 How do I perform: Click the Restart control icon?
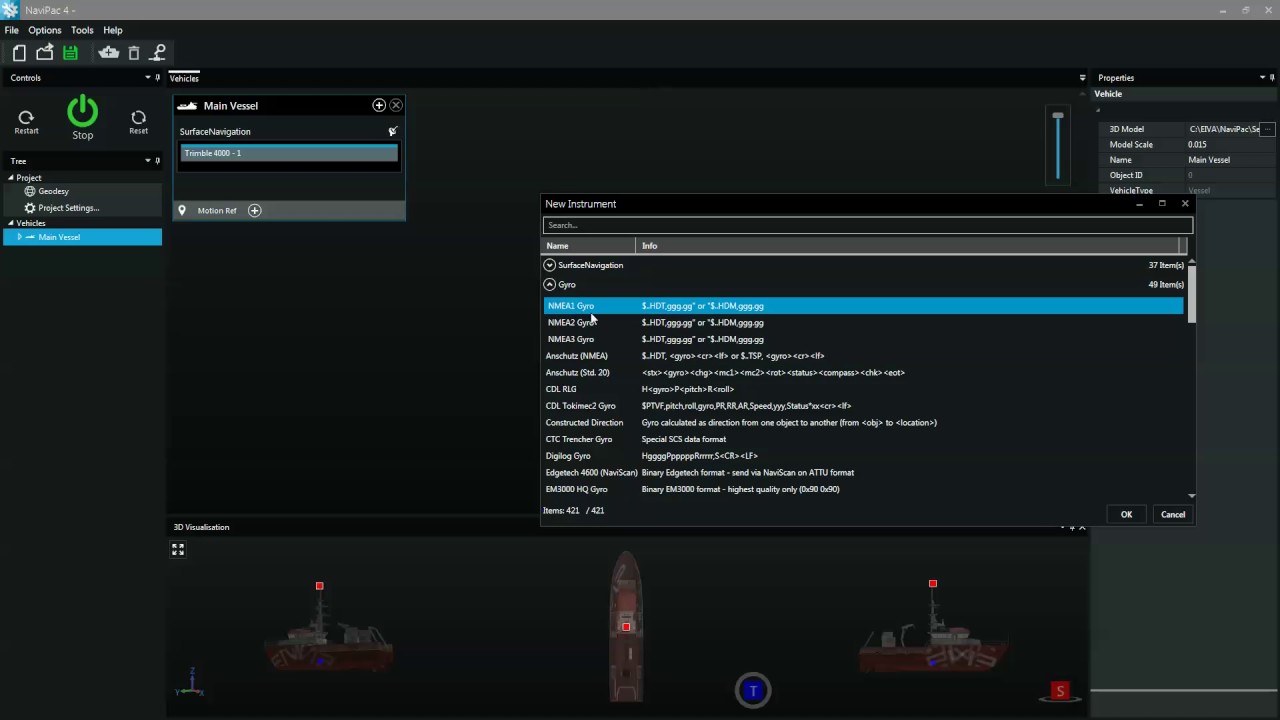(x=27, y=118)
